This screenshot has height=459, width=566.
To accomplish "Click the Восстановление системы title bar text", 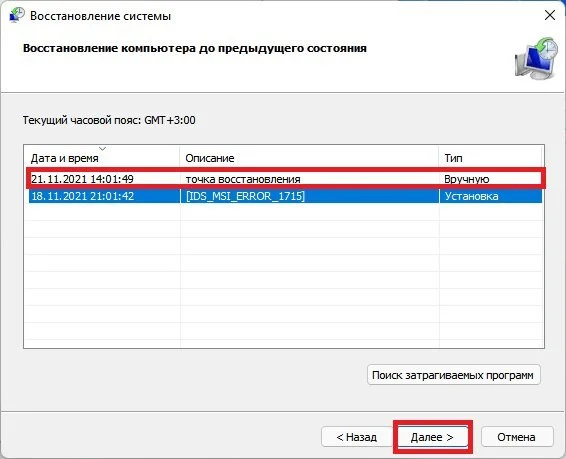I will click(x=100, y=16).
